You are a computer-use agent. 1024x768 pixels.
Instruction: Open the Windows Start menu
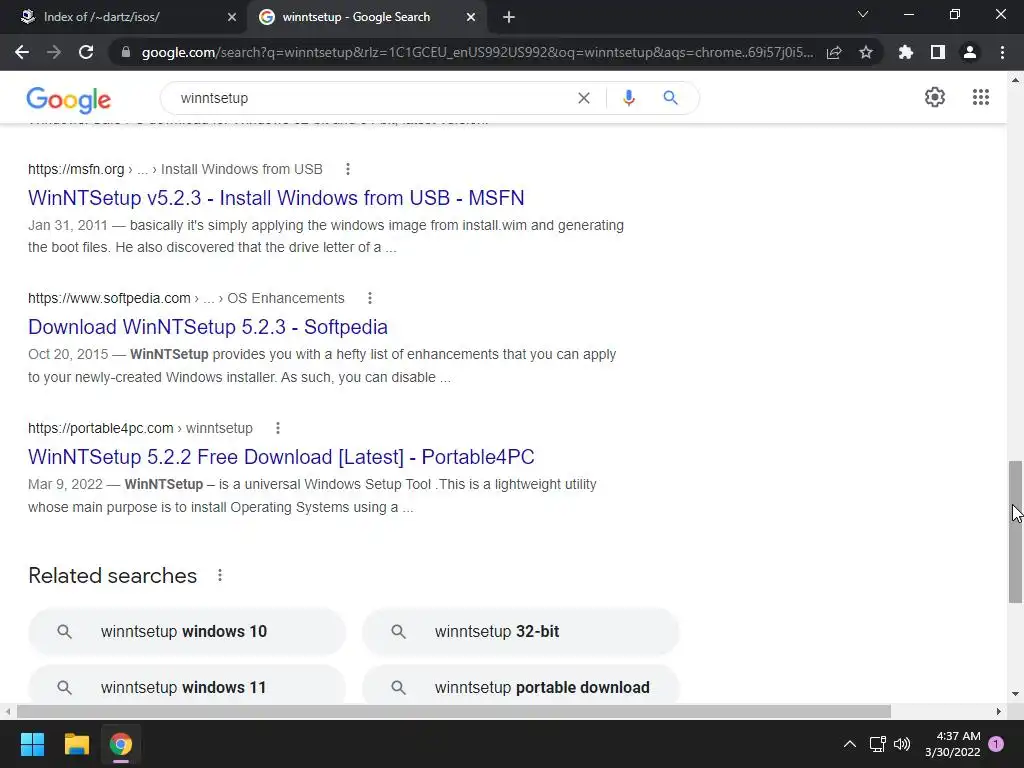pyautogui.click(x=32, y=744)
